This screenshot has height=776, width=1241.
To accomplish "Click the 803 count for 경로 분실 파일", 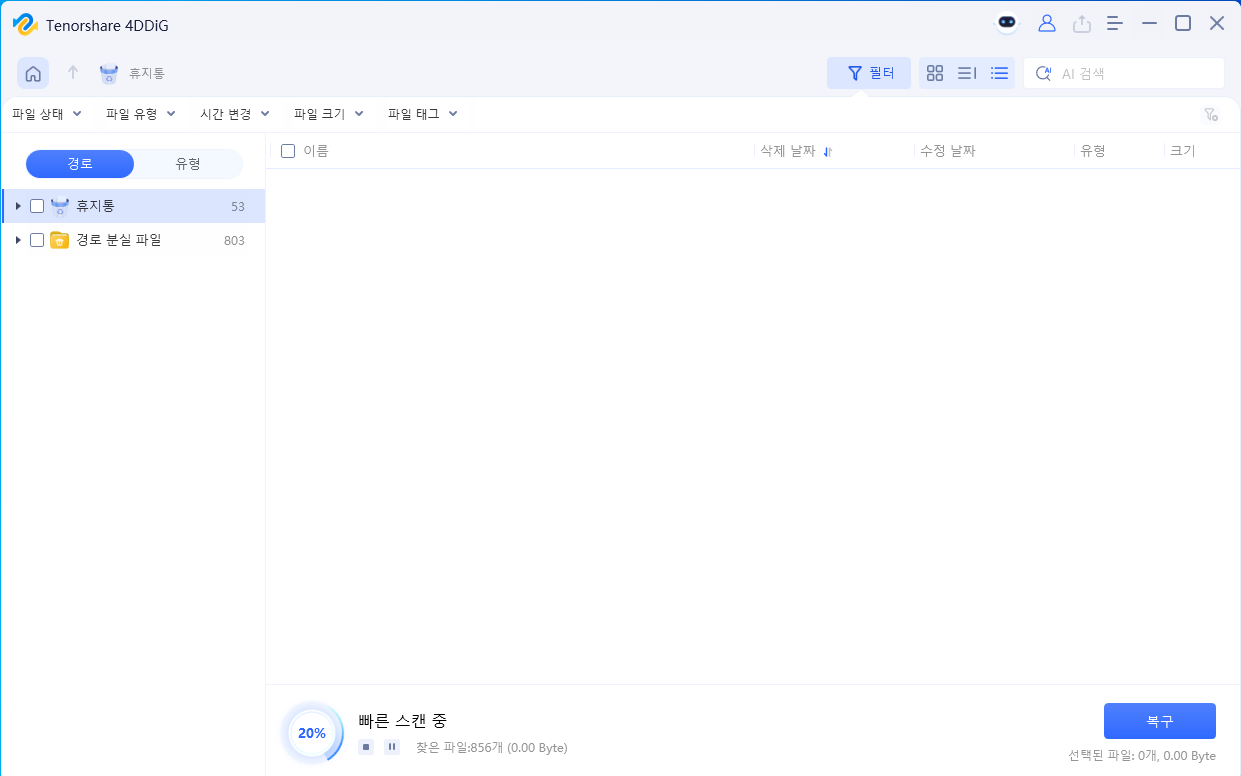I will pyautogui.click(x=234, y=241).
